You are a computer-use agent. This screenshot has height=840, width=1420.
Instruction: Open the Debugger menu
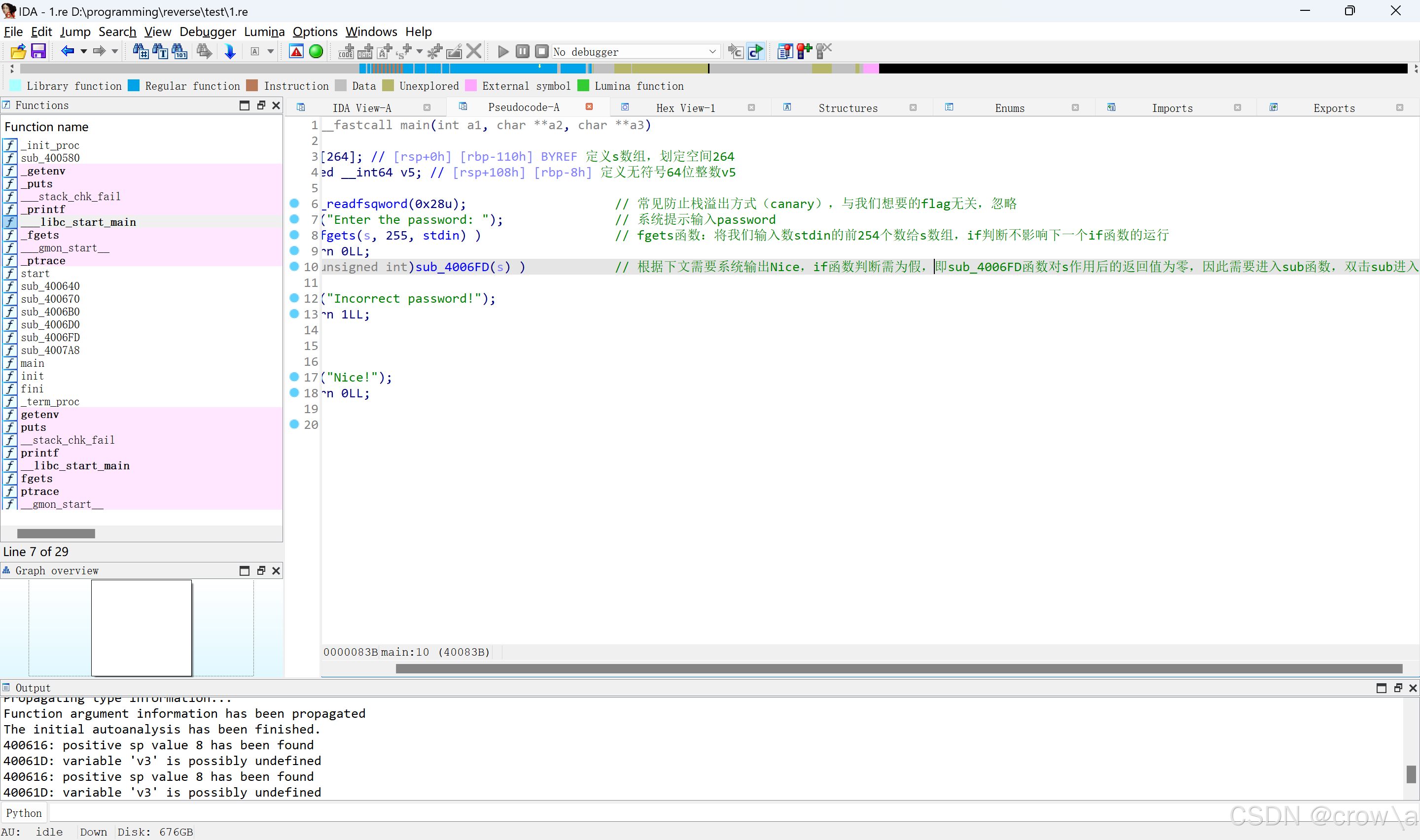coord(208,32)
